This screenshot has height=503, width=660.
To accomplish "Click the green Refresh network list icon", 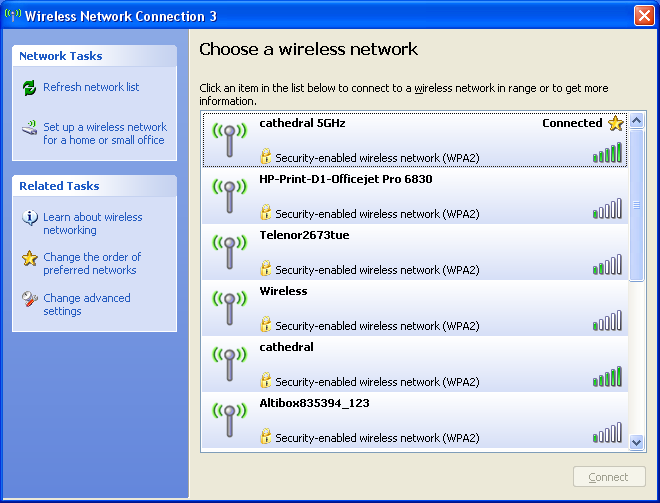I will pyautogui.click(x=29, y=88).
